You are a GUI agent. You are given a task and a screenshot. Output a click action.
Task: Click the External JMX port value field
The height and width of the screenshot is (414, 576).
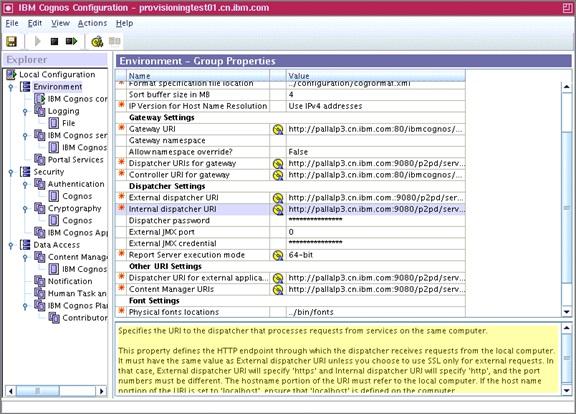[375, 232]
